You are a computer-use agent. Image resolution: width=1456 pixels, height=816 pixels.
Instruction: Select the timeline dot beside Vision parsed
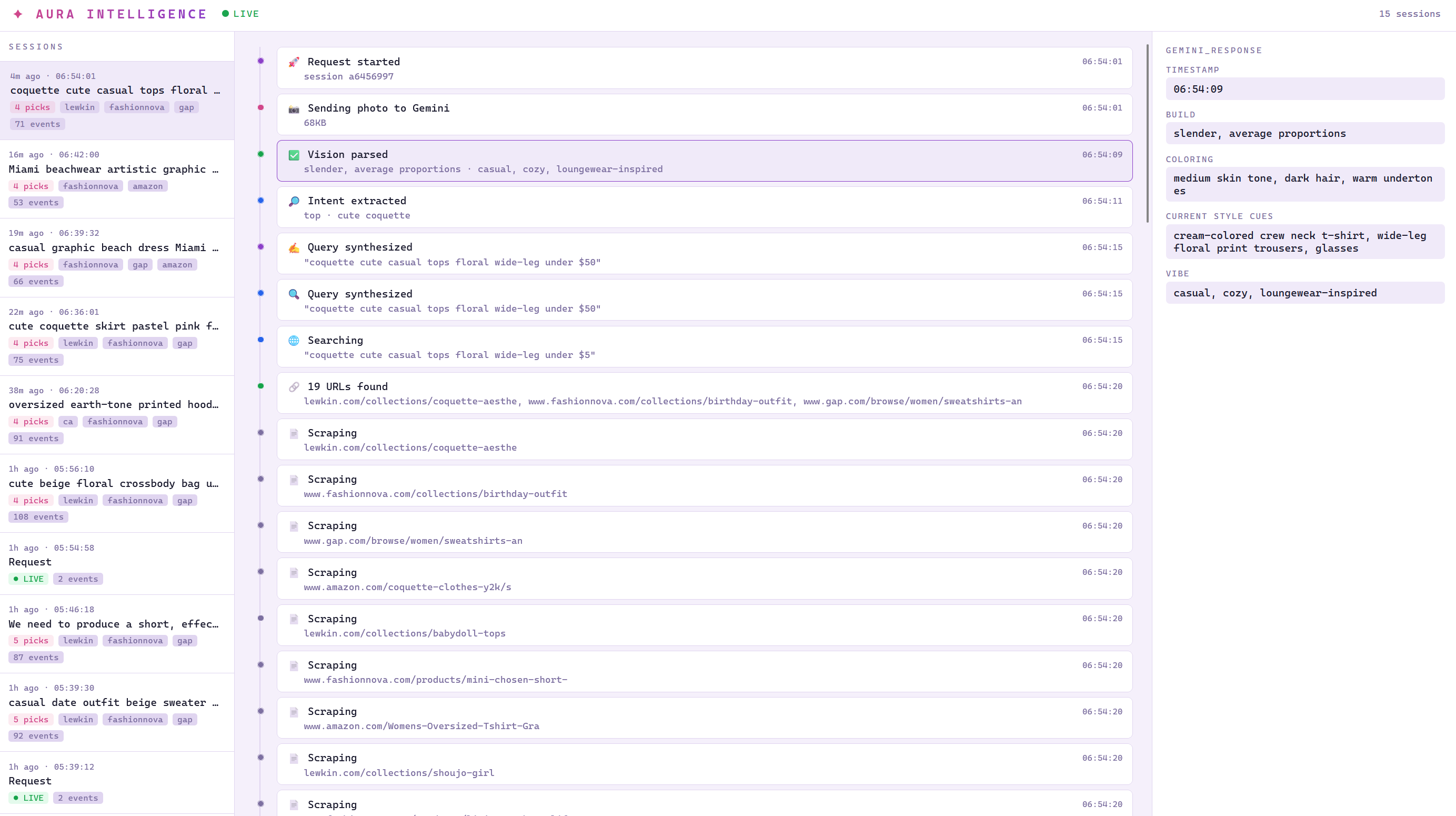(x=260, y=154)
